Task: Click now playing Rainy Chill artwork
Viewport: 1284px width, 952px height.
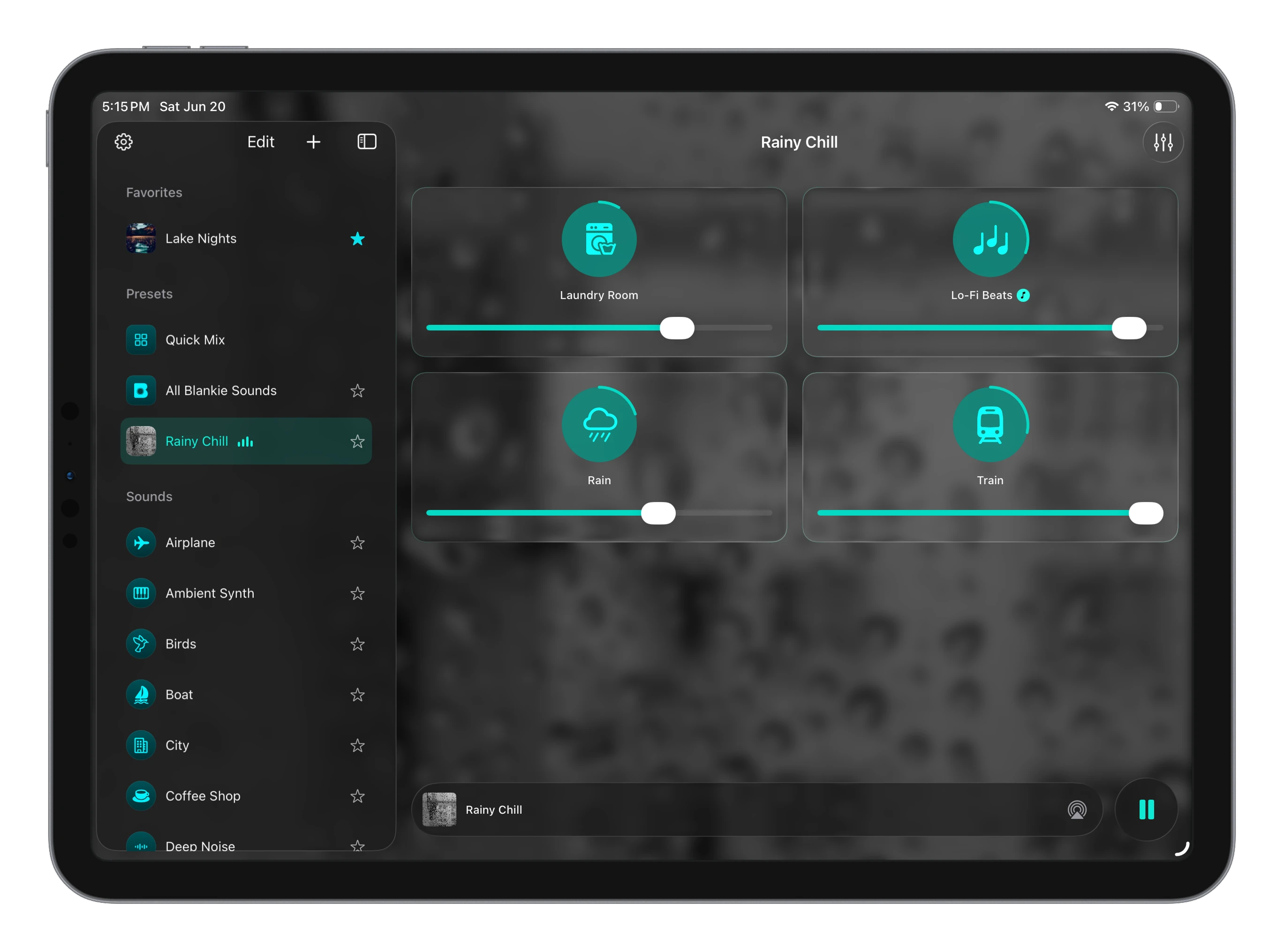Action: pos(439,810)
